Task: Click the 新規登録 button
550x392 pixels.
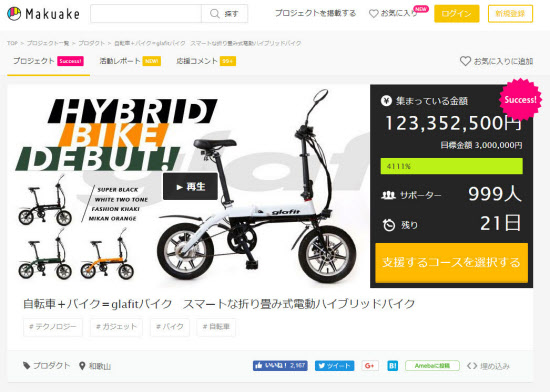Action: [510, 14]
